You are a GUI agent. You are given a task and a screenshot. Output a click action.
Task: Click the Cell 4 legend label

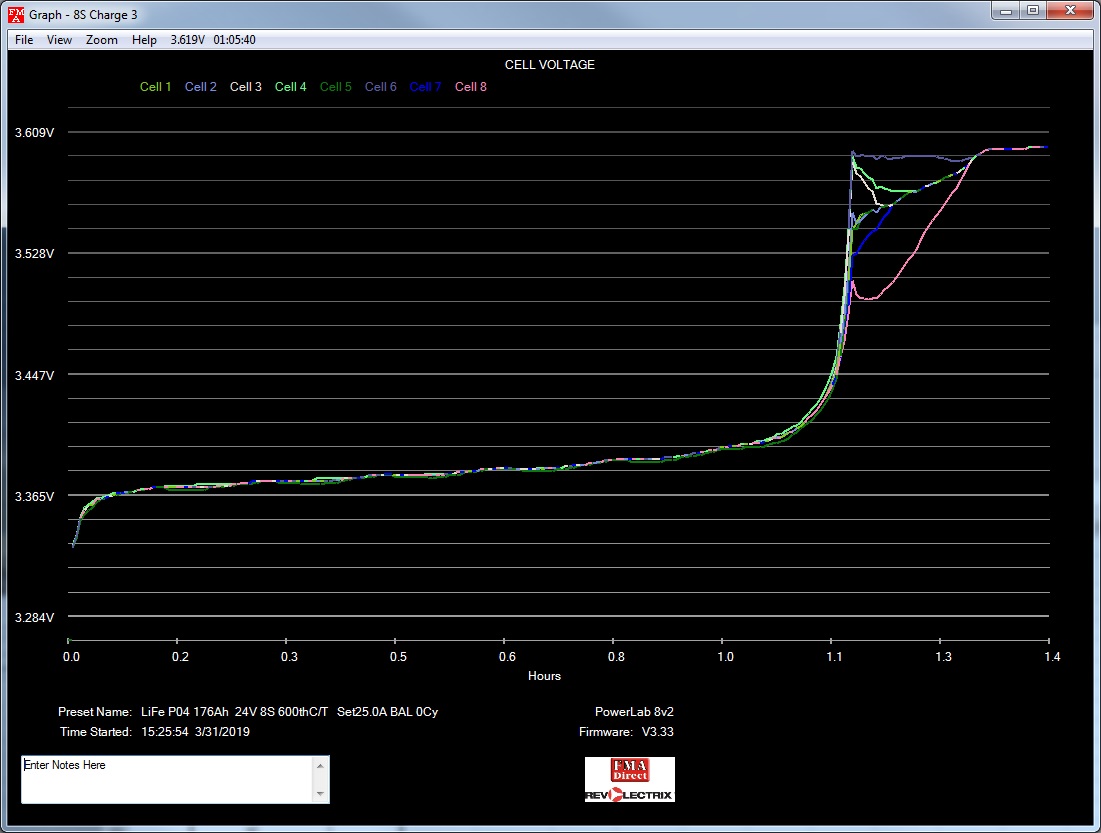coord(291,87)
